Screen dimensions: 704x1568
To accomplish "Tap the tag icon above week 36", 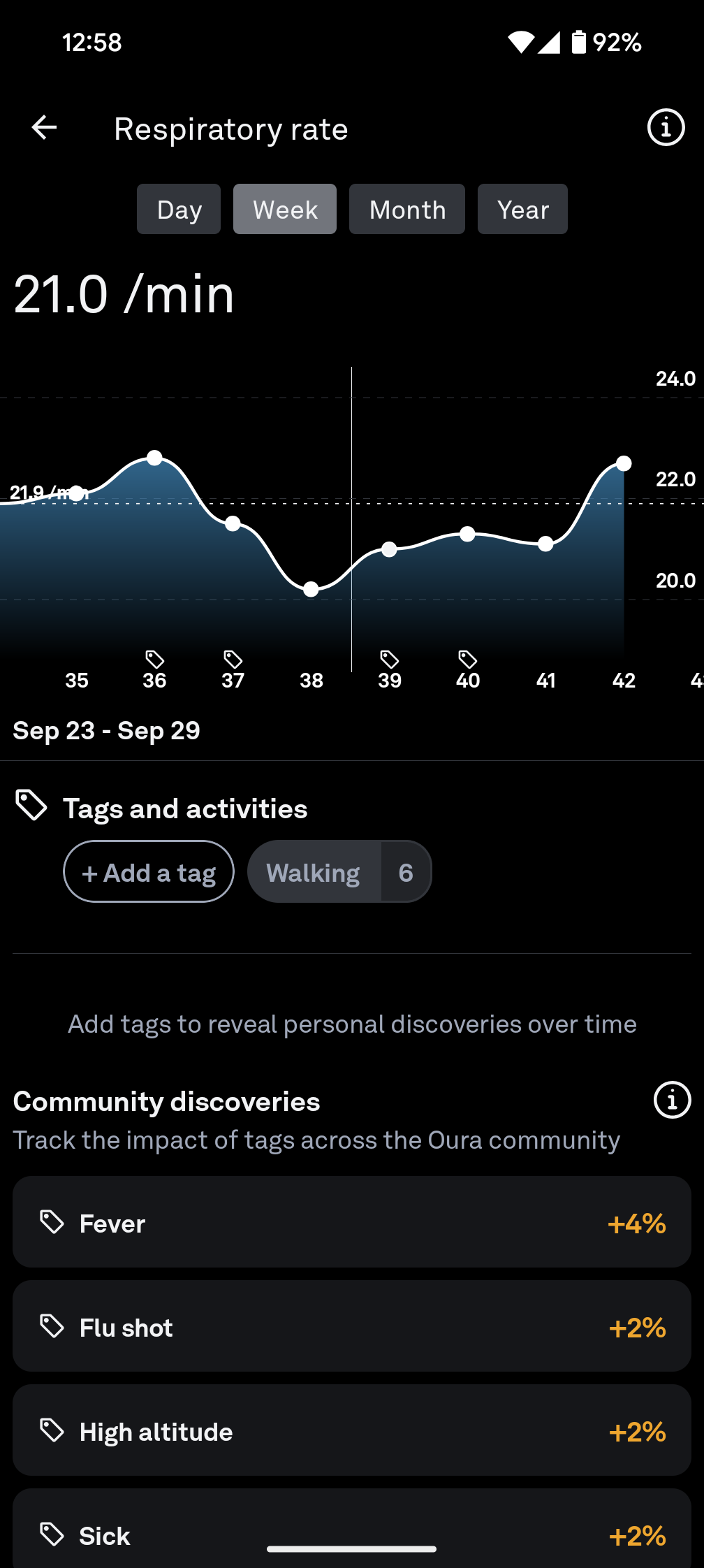I will point(154,659).
